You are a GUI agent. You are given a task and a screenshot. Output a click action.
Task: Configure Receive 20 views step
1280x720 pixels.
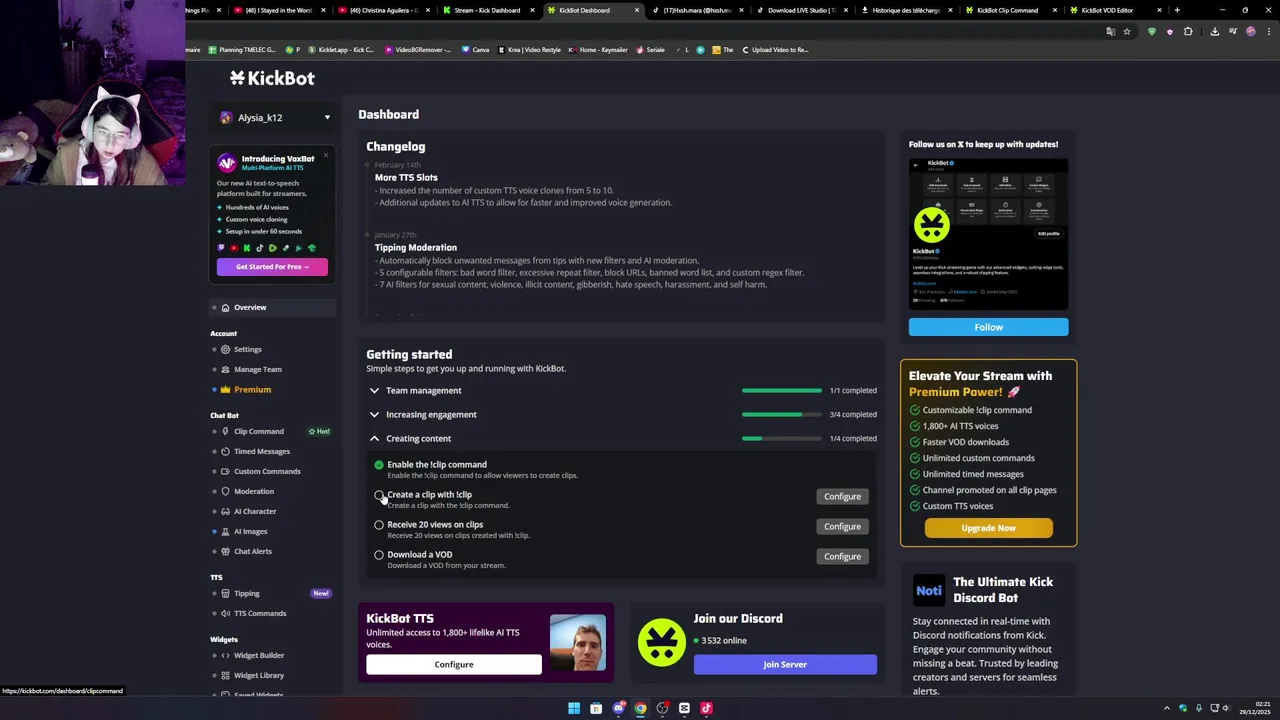coord(842,526)
